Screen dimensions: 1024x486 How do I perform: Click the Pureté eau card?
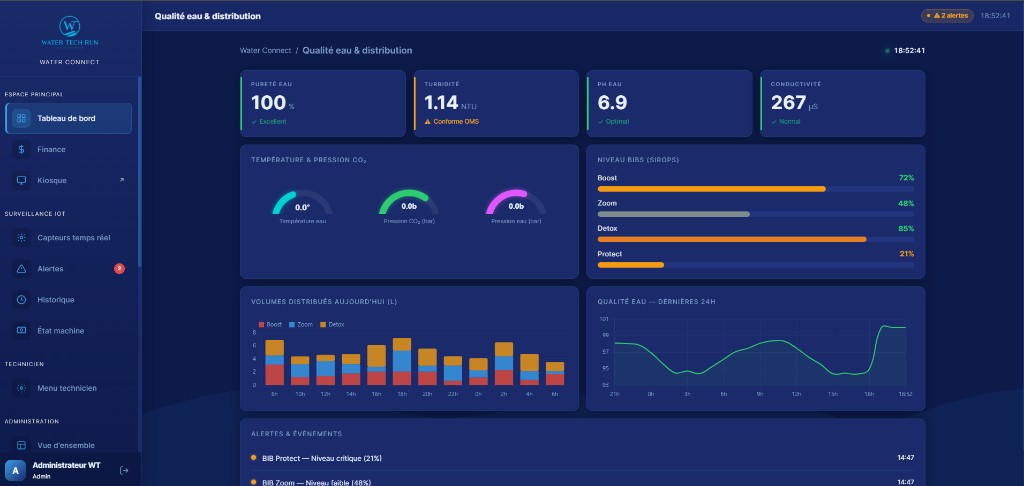click(x=323, y=103)
